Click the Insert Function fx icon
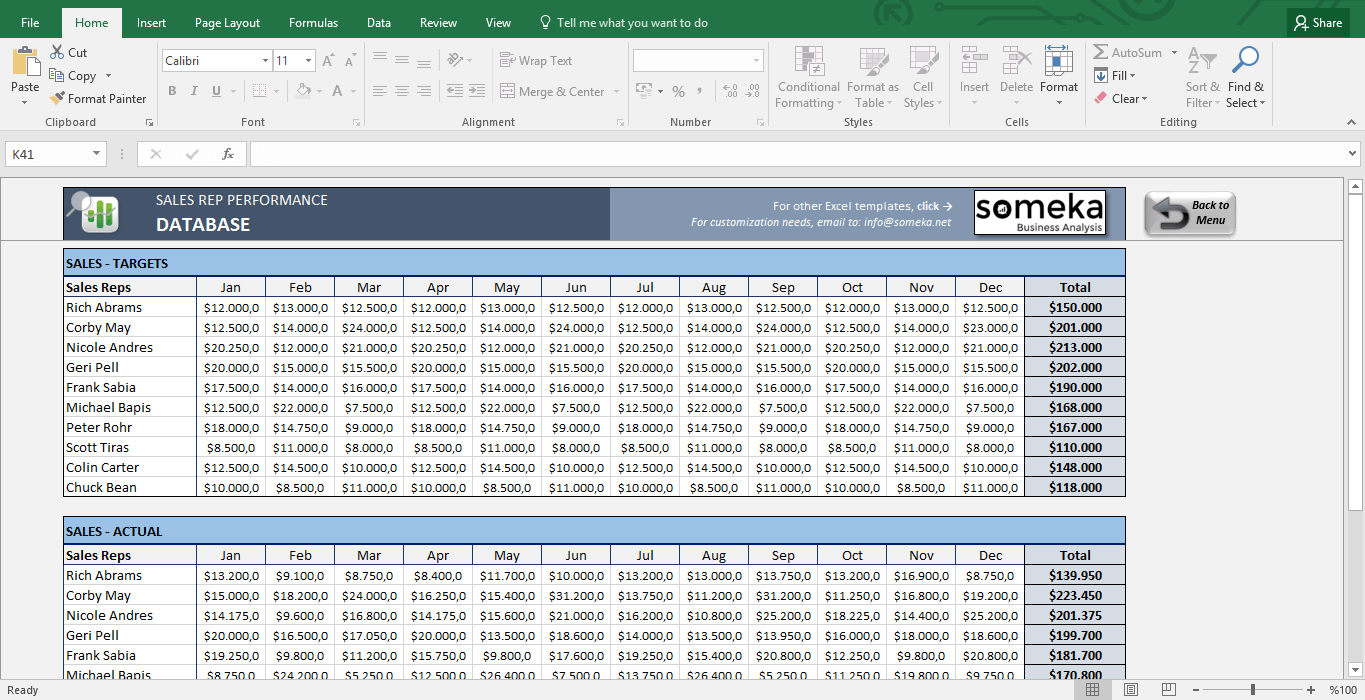This screenshot has width=1365, height=700. (228, 154)
